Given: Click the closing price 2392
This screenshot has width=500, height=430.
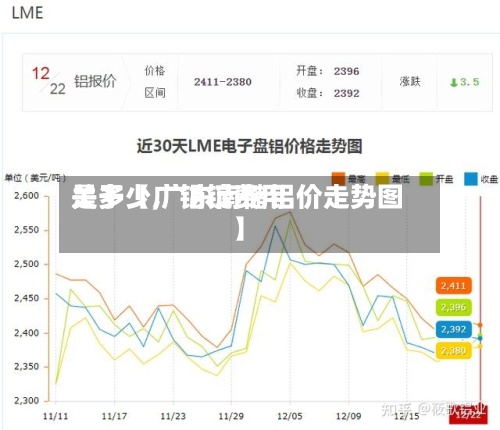Looking at the screenshot, I should pos(347,93).
